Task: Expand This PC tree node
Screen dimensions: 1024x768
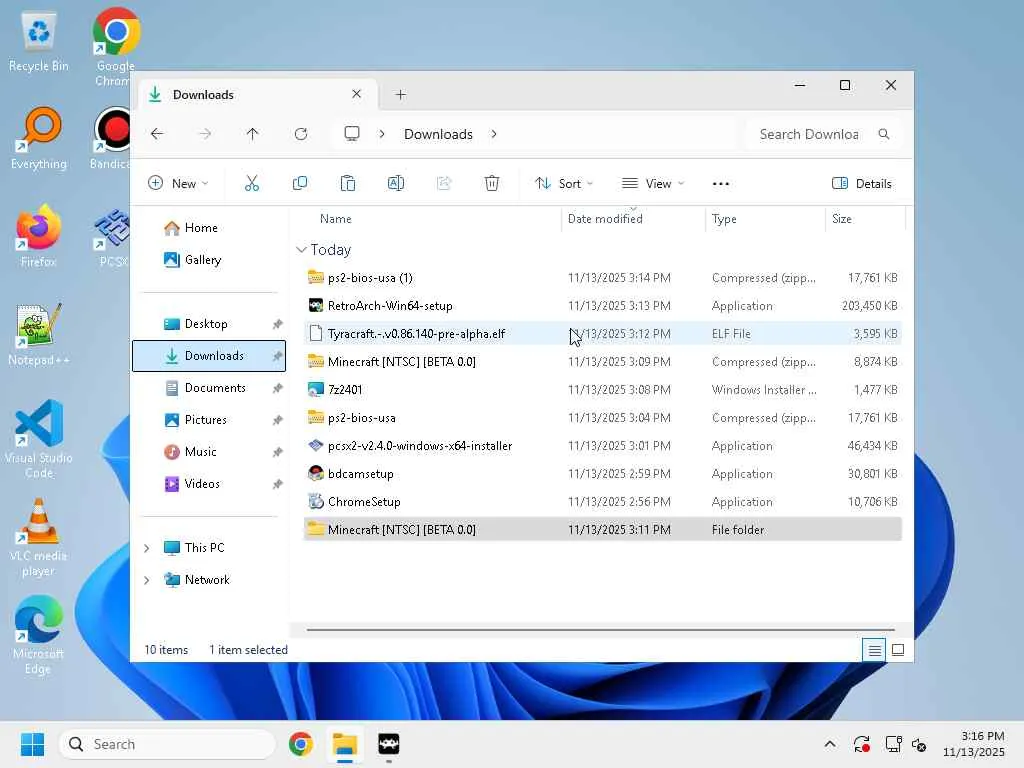Action: (x=147, y=548)
